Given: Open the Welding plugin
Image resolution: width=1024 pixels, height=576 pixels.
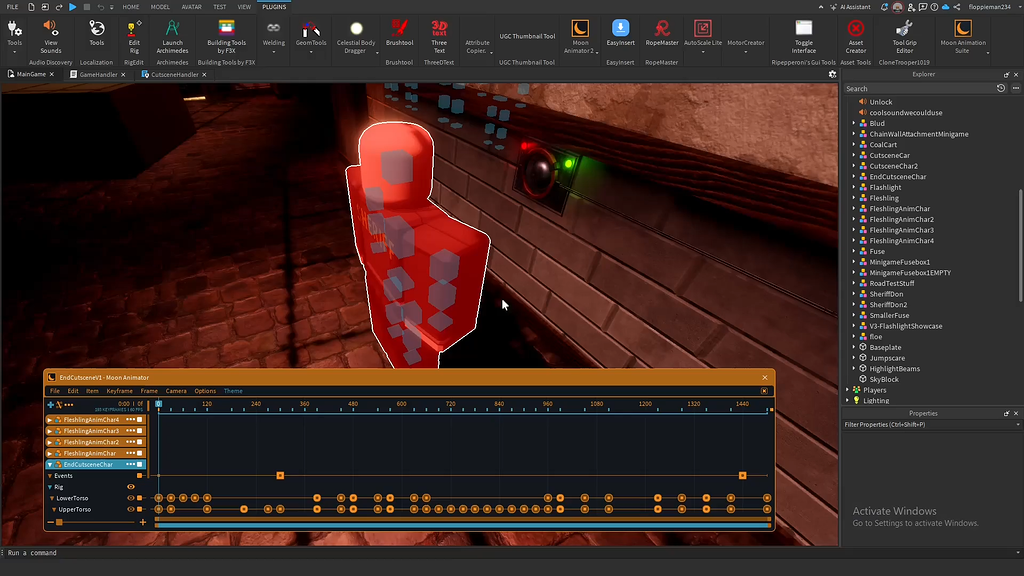Looking at the screenshot, I should tap(274, 37).
